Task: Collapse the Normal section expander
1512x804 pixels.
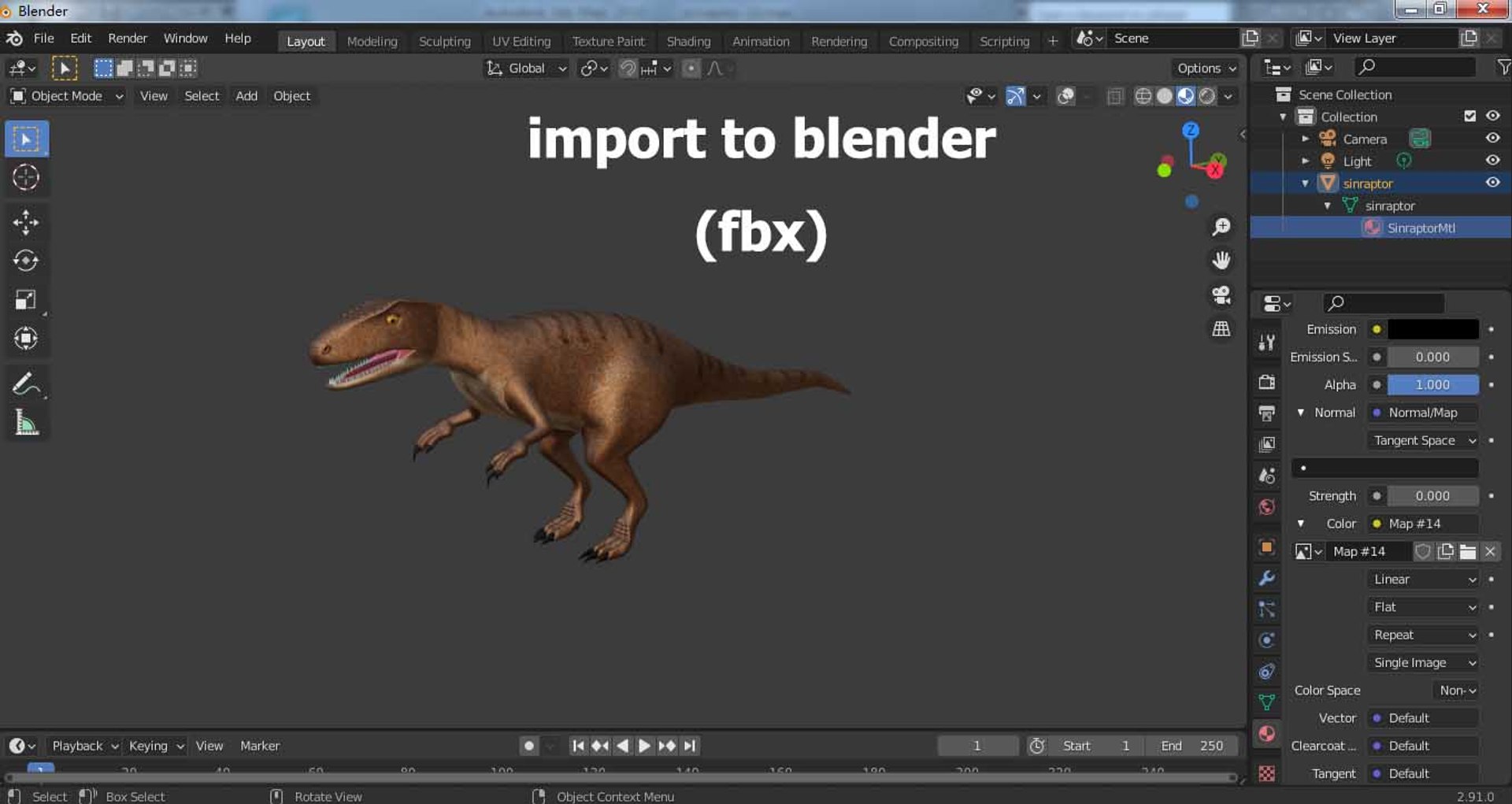Action: tap(1301, 413)
